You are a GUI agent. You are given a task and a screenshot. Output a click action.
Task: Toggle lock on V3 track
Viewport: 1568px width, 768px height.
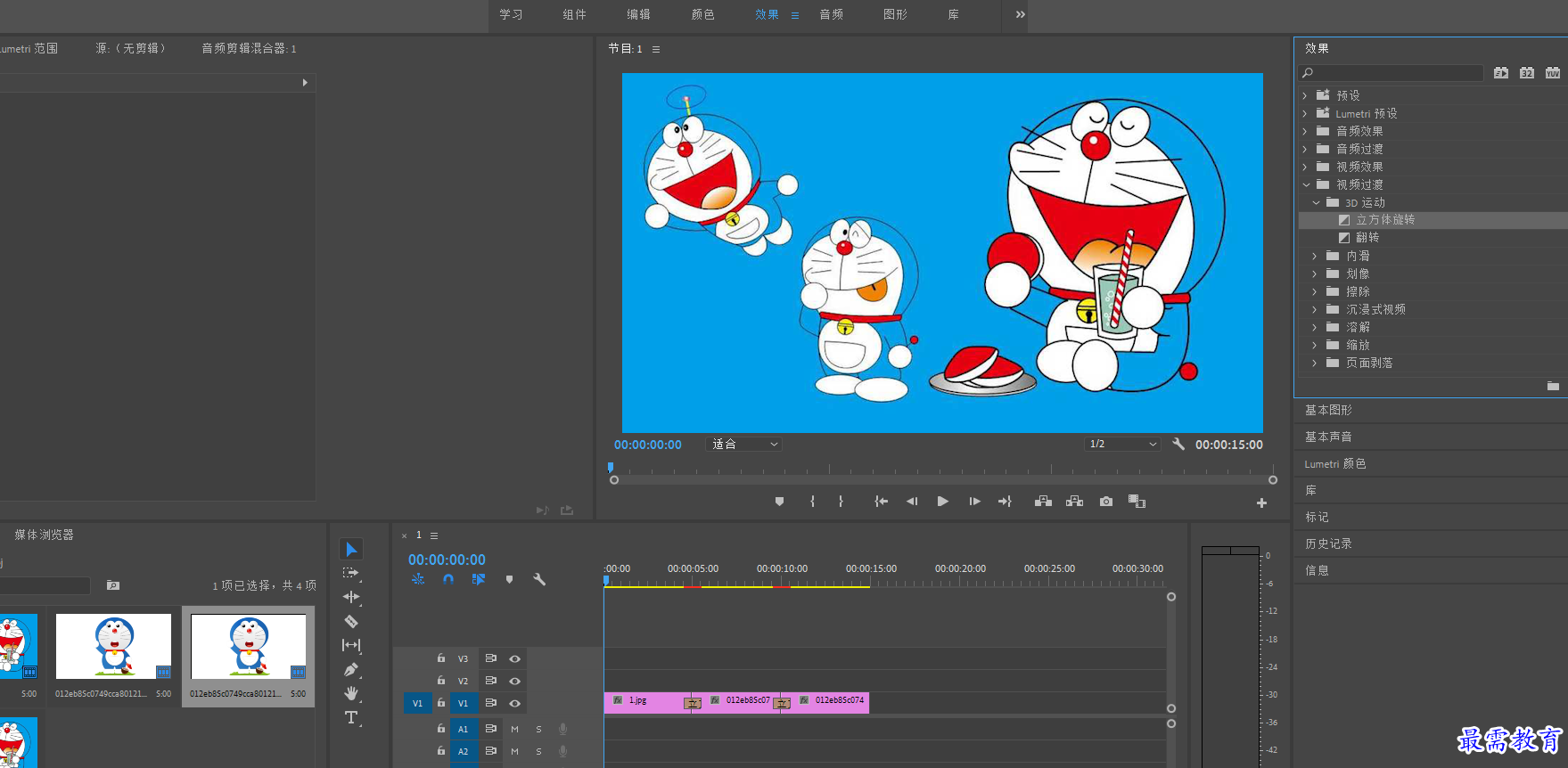pyautogui.click(x=440, y=658)
